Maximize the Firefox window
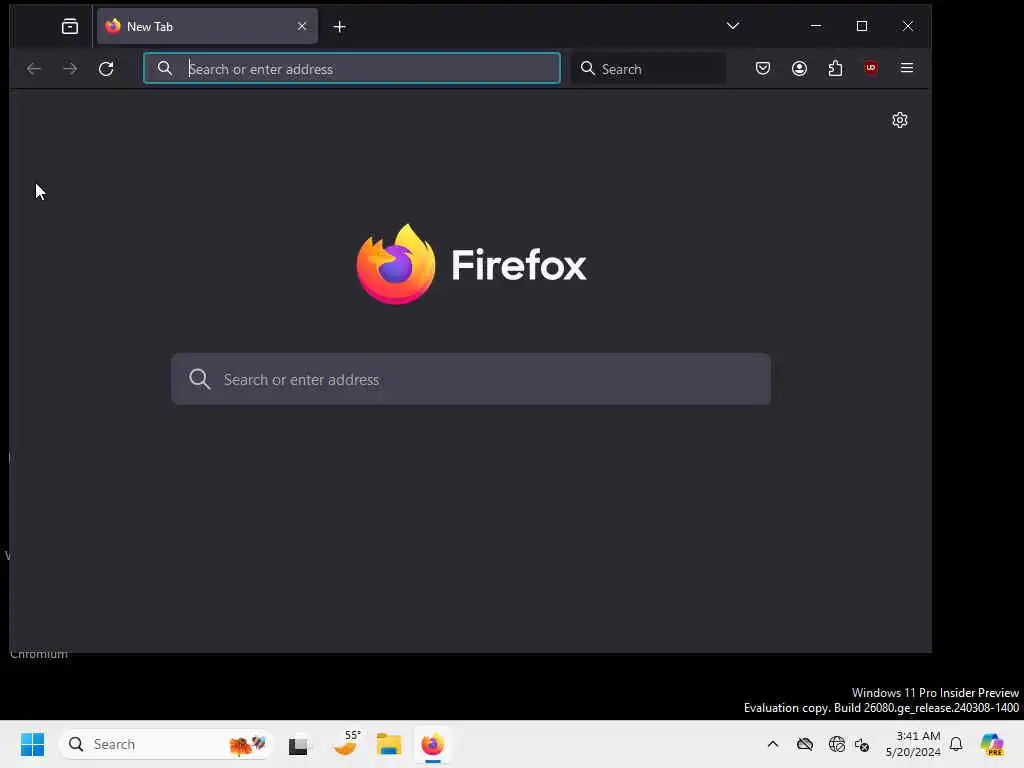This screenshot has width=1024, height=768. [862, 26]
